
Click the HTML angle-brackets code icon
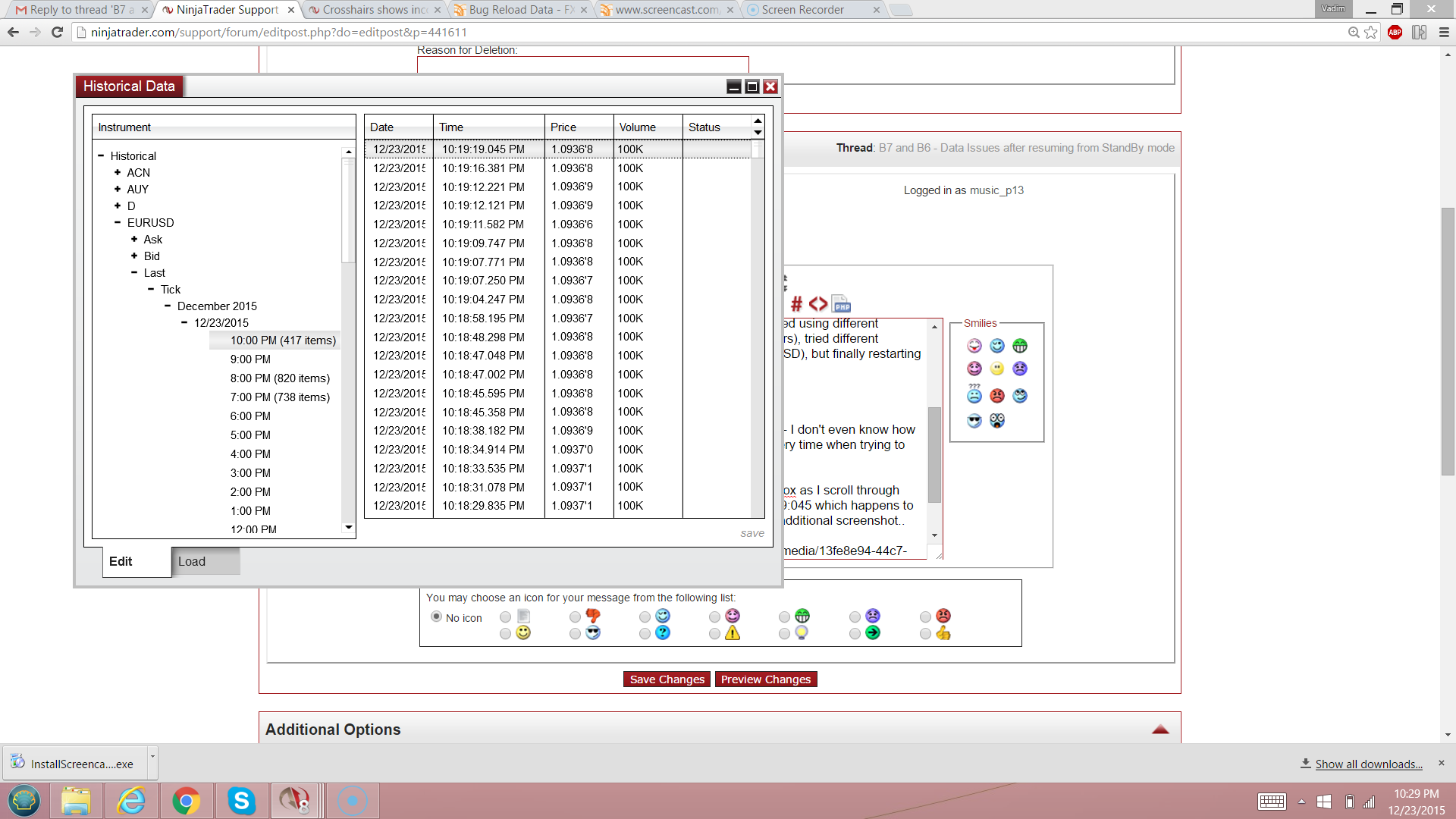pos(817,304)
